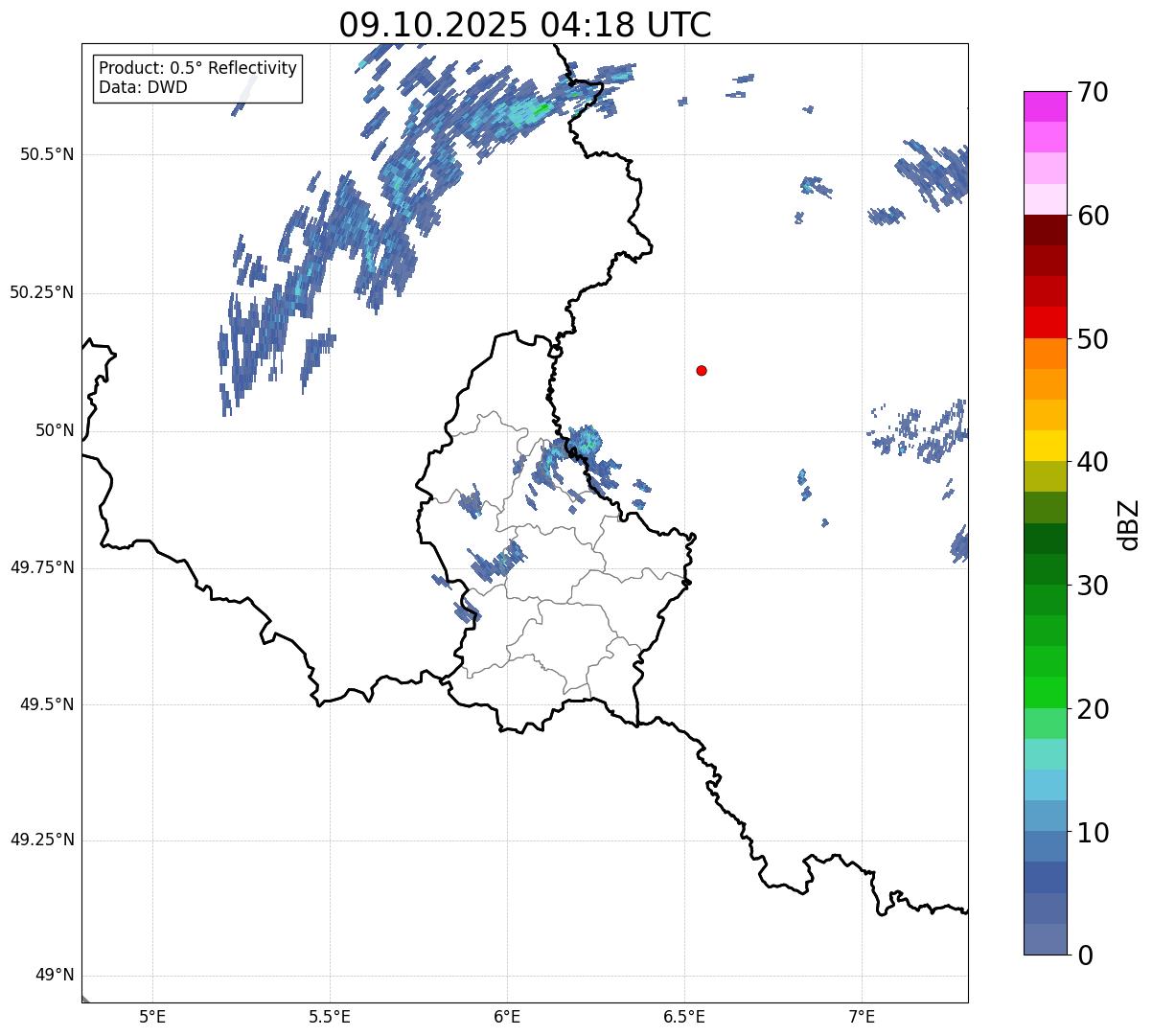Click the "Data: DWD" label
The image size is (1152, 1036).
[144, 88]
